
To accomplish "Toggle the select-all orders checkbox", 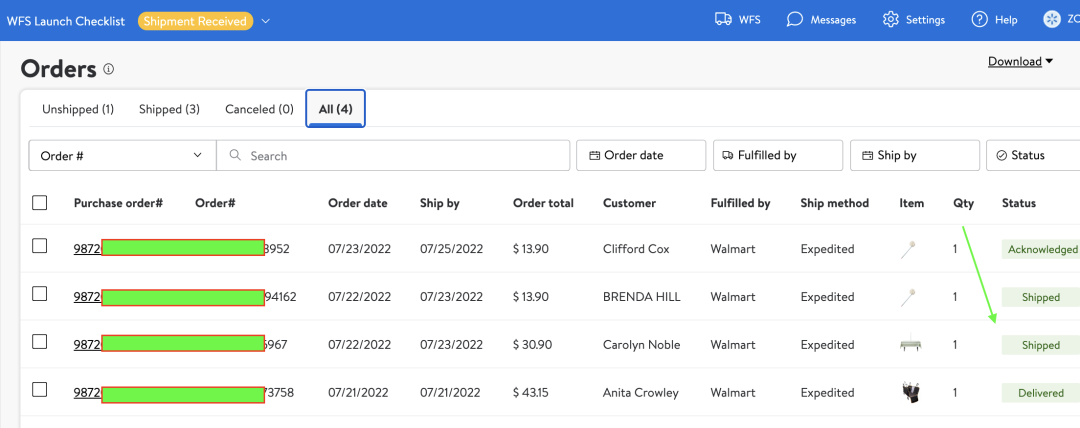I will tap(40, 203).
